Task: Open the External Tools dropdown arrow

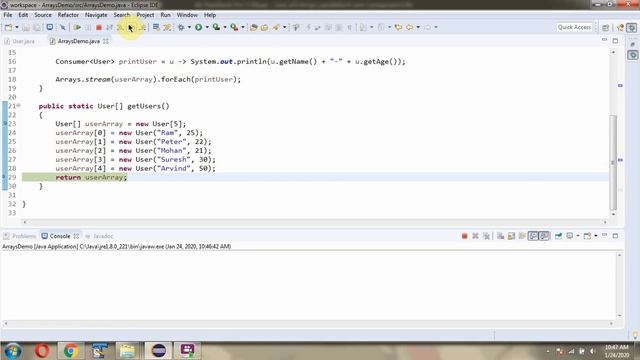Action: (x=243, y=27)
